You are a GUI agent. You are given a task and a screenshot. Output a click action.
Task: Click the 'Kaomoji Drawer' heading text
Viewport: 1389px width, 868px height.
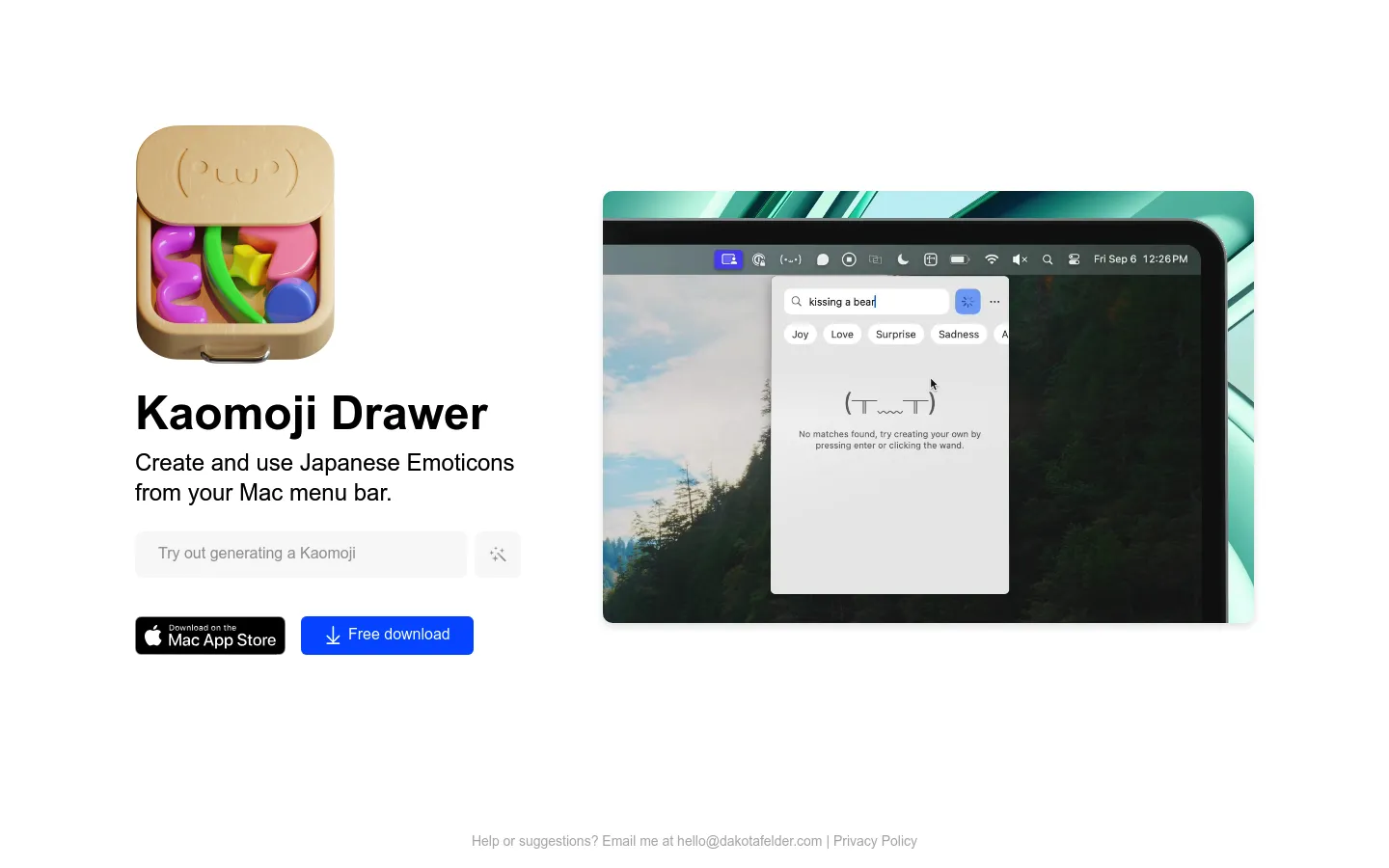312,414
